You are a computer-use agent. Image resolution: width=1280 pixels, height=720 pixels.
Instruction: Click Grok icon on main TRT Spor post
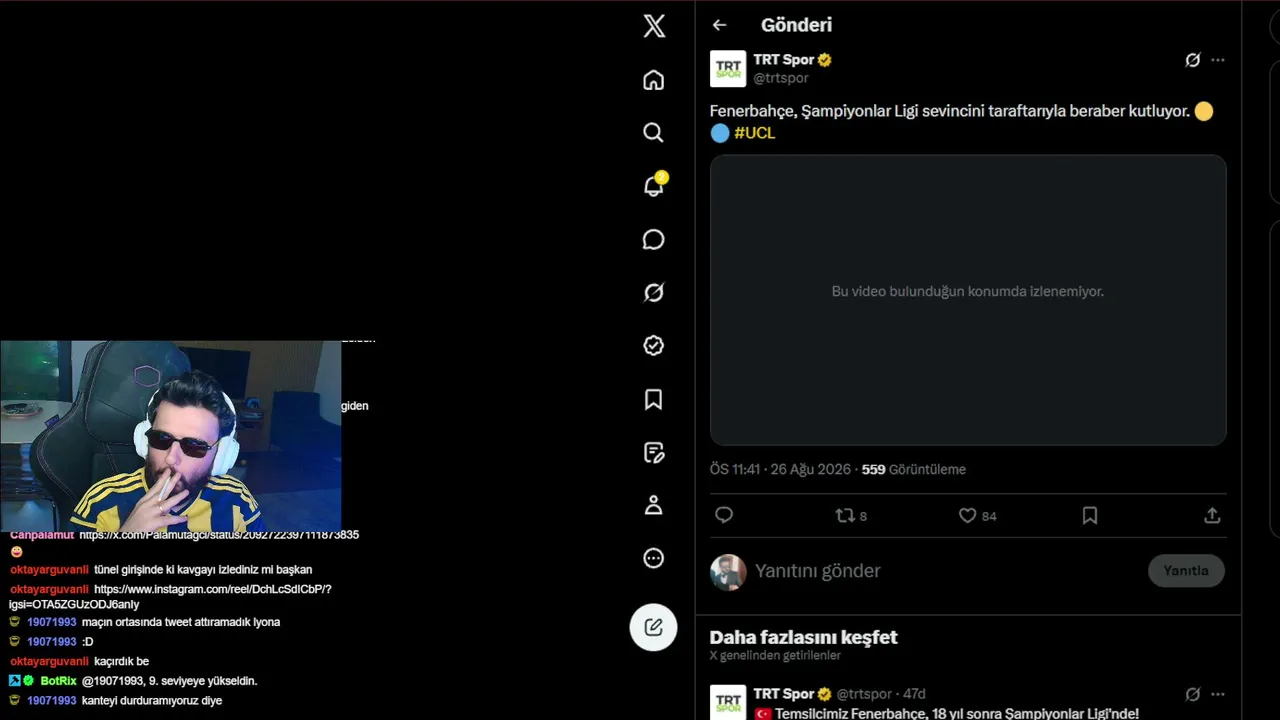pyautogui.click(x=1192, y=60)
